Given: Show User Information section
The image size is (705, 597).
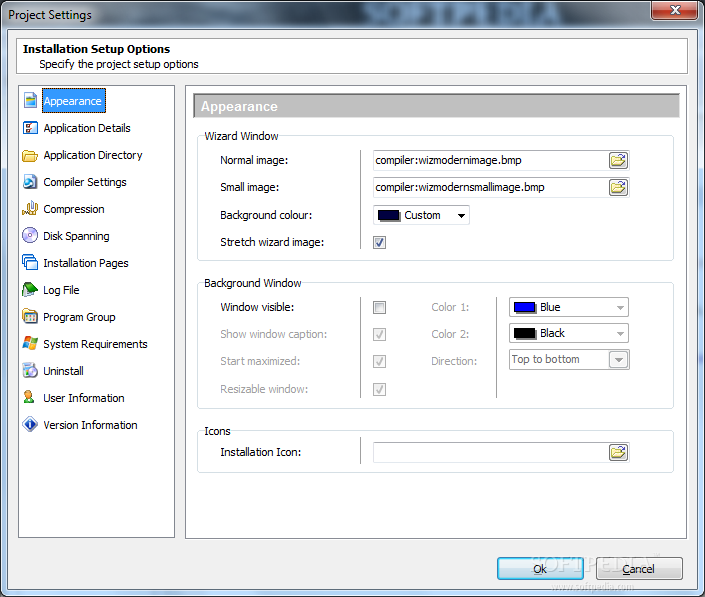Looking at the screenshot, I should pos(84,398).
